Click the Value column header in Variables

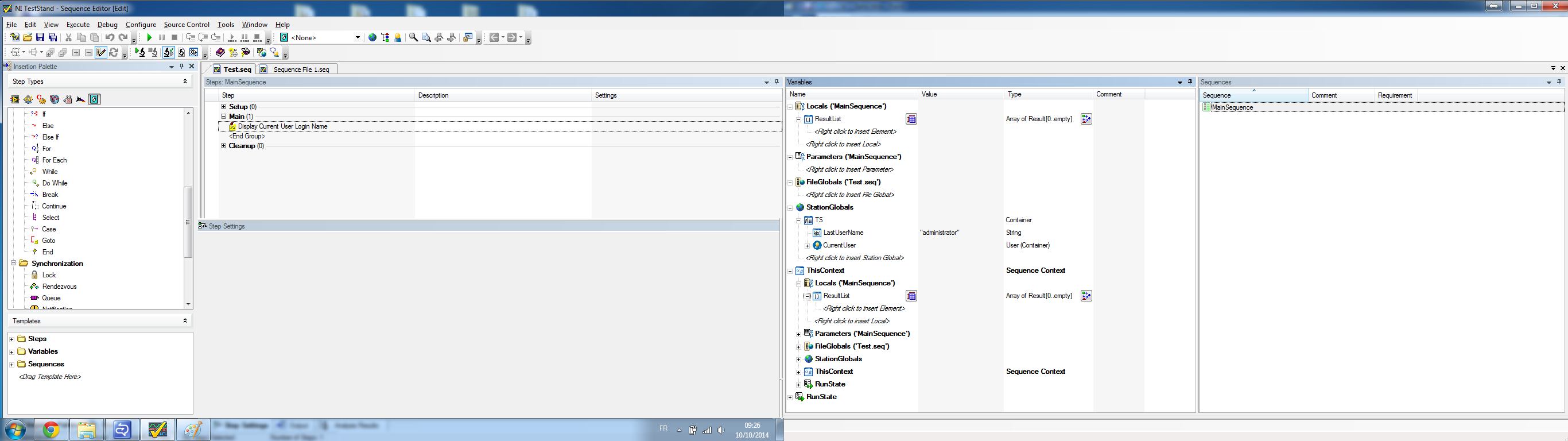click(x=961, y=94)
